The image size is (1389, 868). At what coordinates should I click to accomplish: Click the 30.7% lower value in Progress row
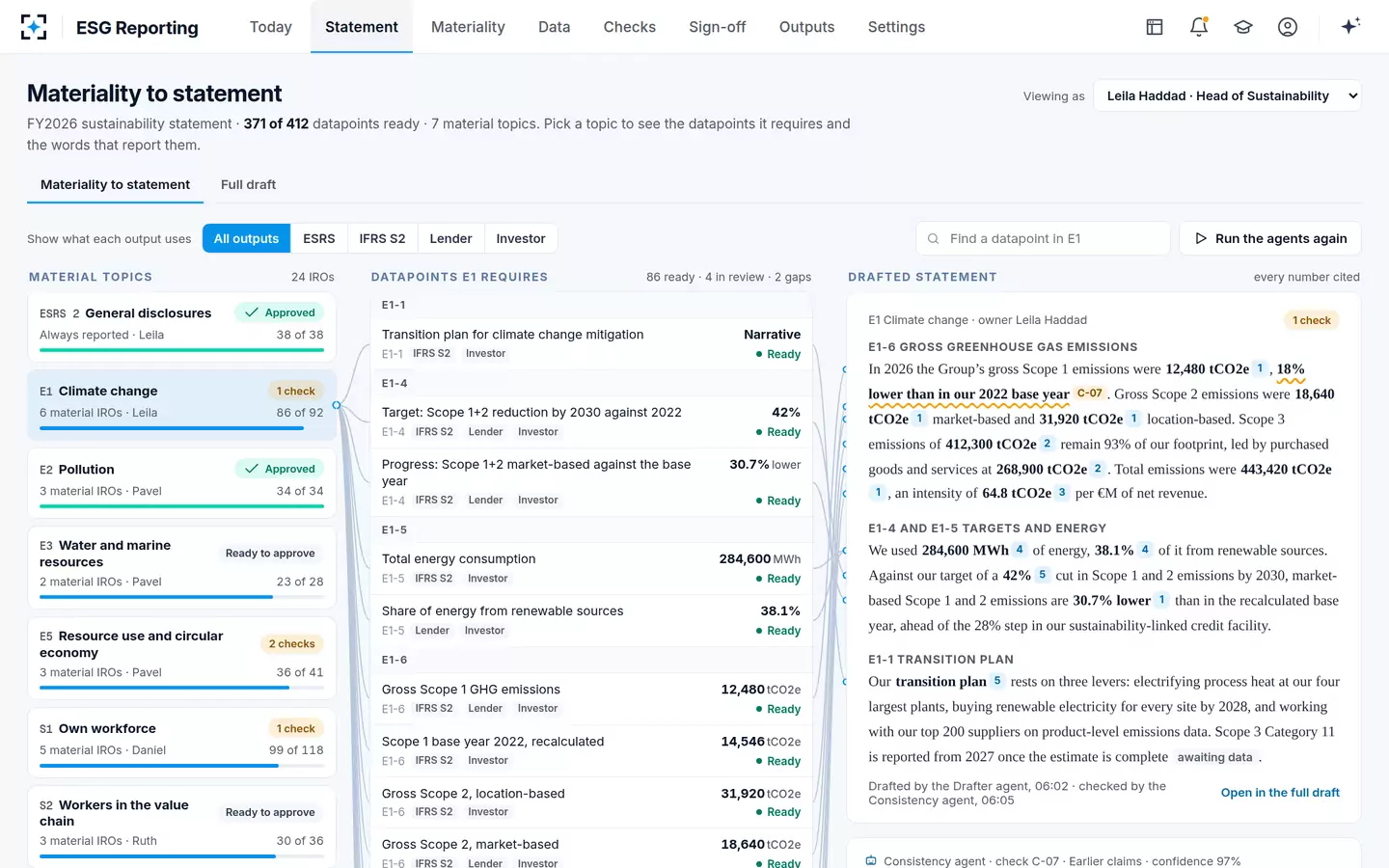[x=765, y=464]
